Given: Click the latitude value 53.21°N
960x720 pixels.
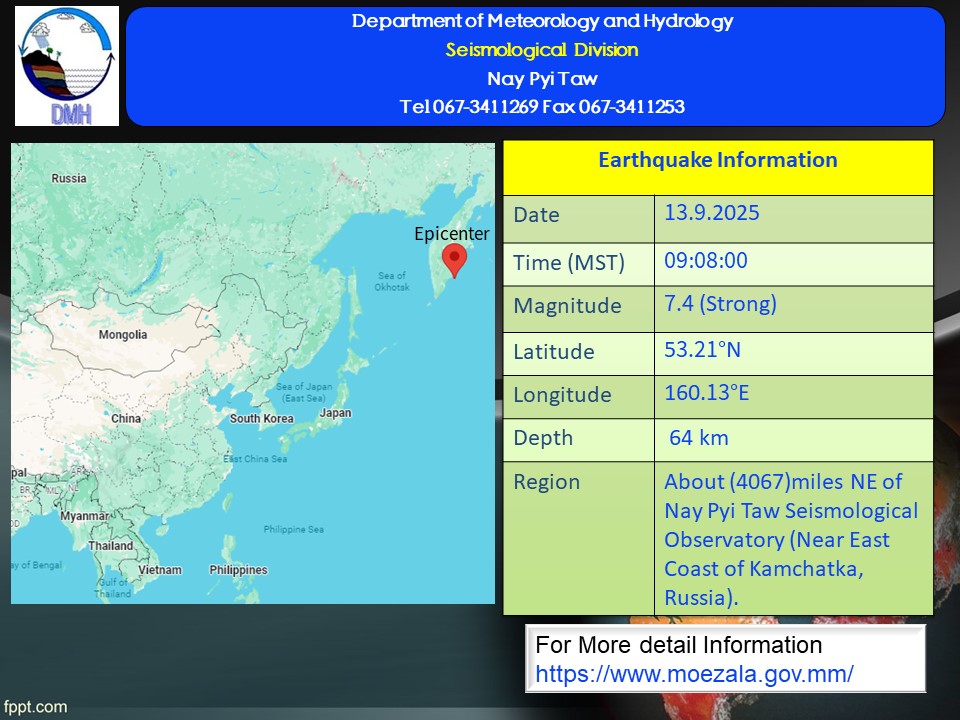Looking at the screenshot, I should point(702,350).
